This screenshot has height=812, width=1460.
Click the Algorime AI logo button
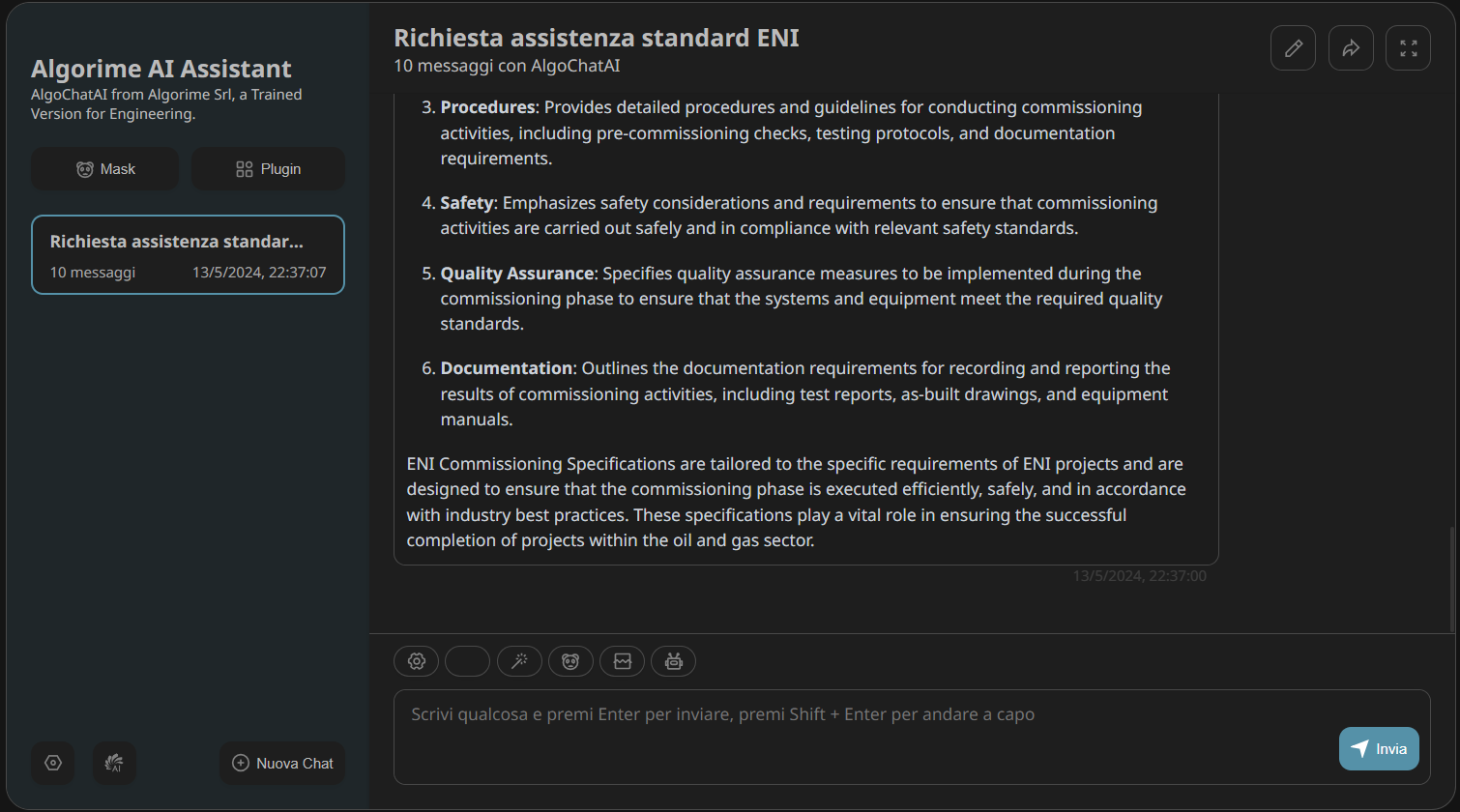click(x=114, y=763)
